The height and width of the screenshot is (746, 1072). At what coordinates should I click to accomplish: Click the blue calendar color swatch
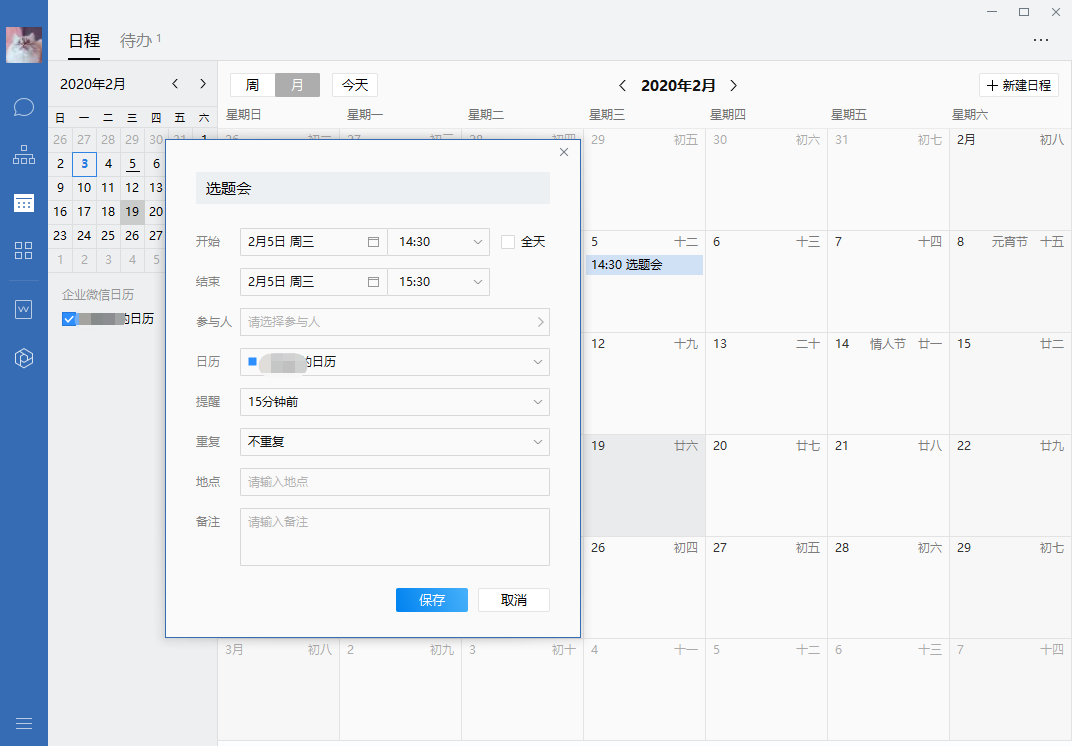tap(252, 361)
